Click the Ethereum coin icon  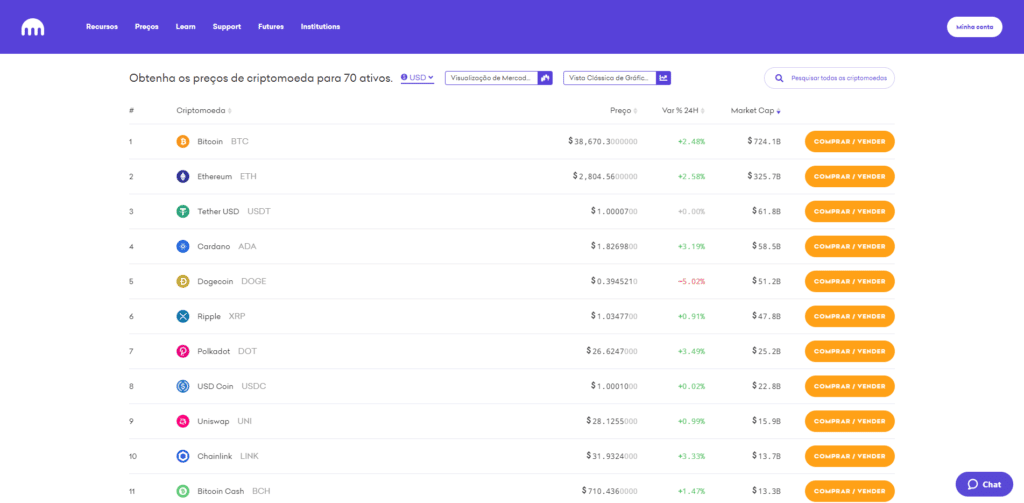pos(183,176)
